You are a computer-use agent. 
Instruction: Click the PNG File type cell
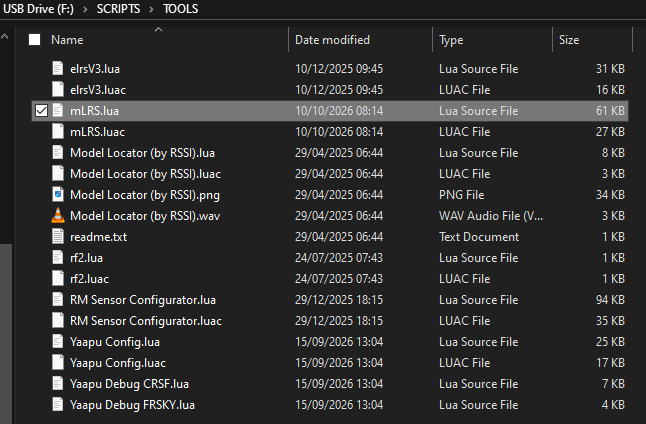[461, 195]
